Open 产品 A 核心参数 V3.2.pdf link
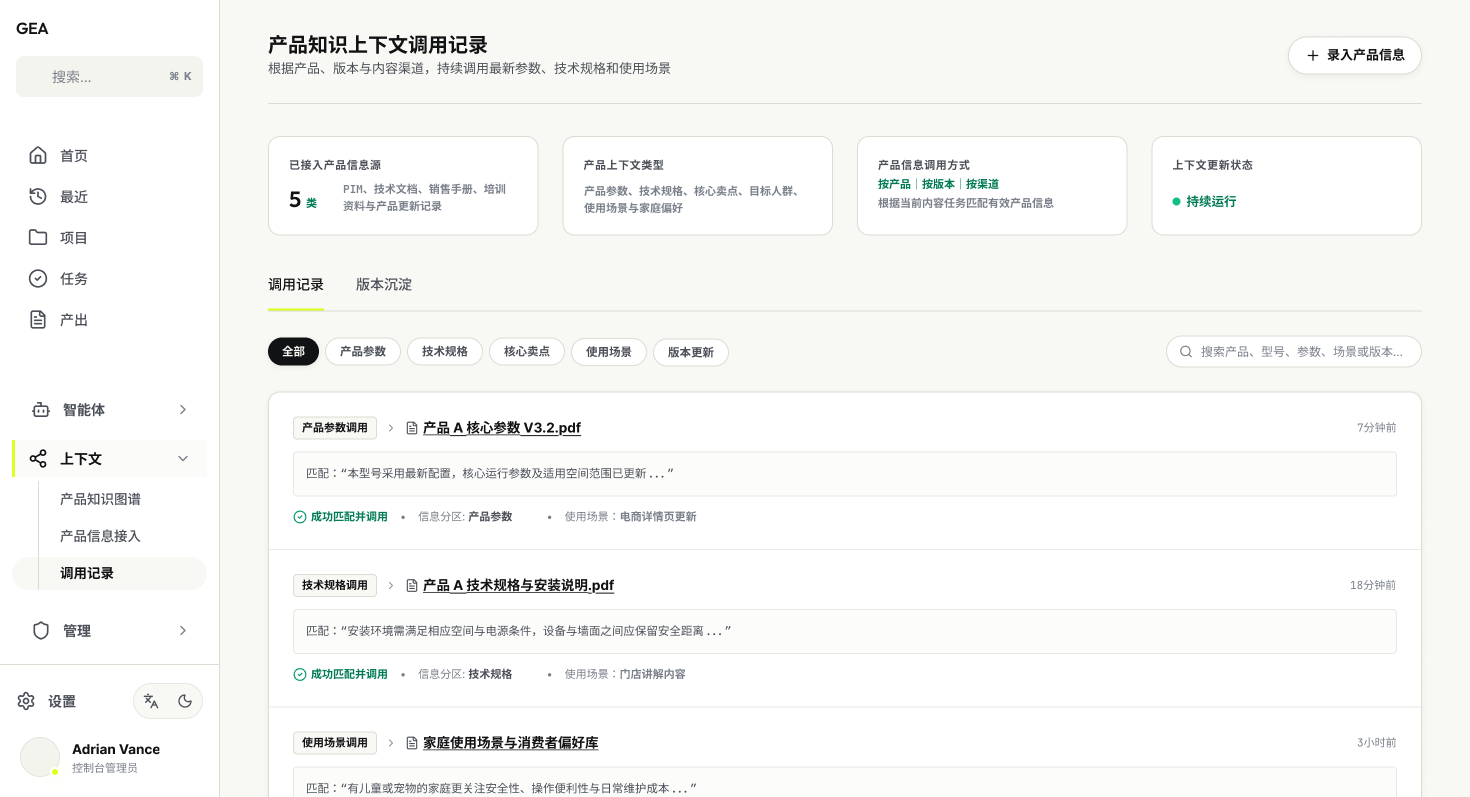1470x797 pixels. click(x=502, y=428)
